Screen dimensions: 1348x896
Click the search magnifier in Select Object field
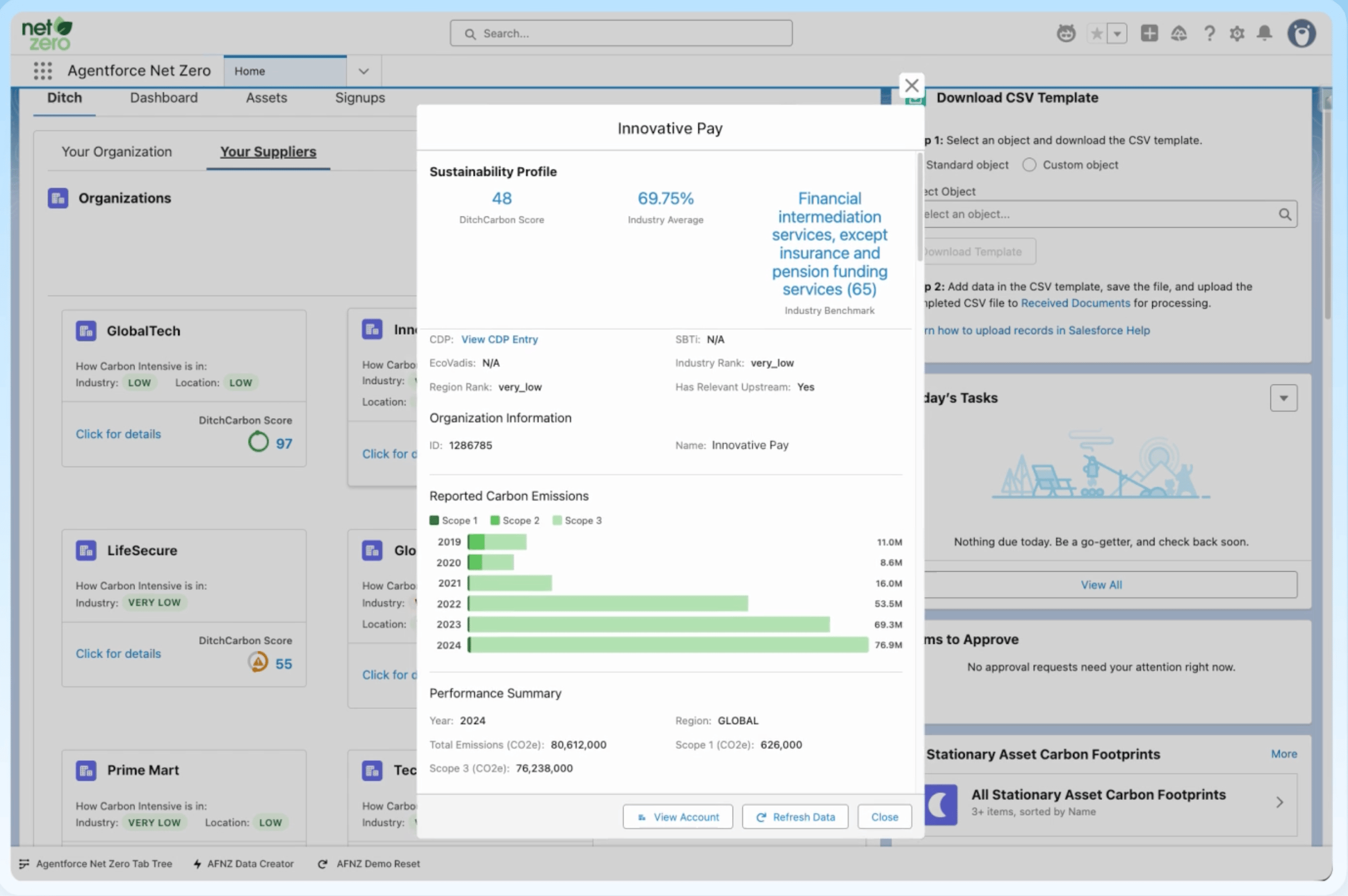(1285, 214)
